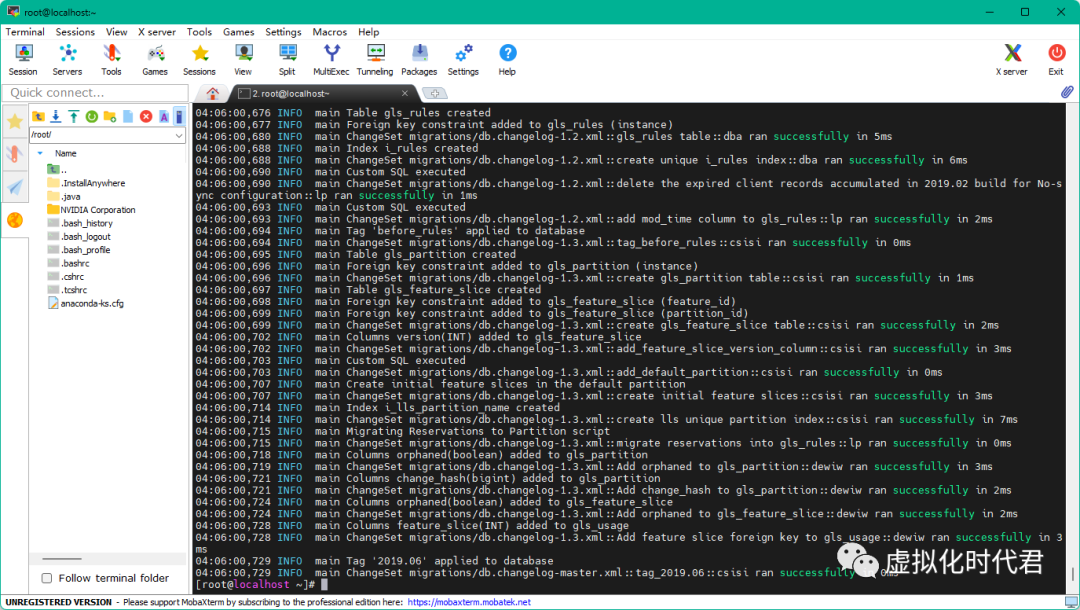This screenshot has height=610, width=1080.
Task: Switch to the home tab
Action: point(213,93)
